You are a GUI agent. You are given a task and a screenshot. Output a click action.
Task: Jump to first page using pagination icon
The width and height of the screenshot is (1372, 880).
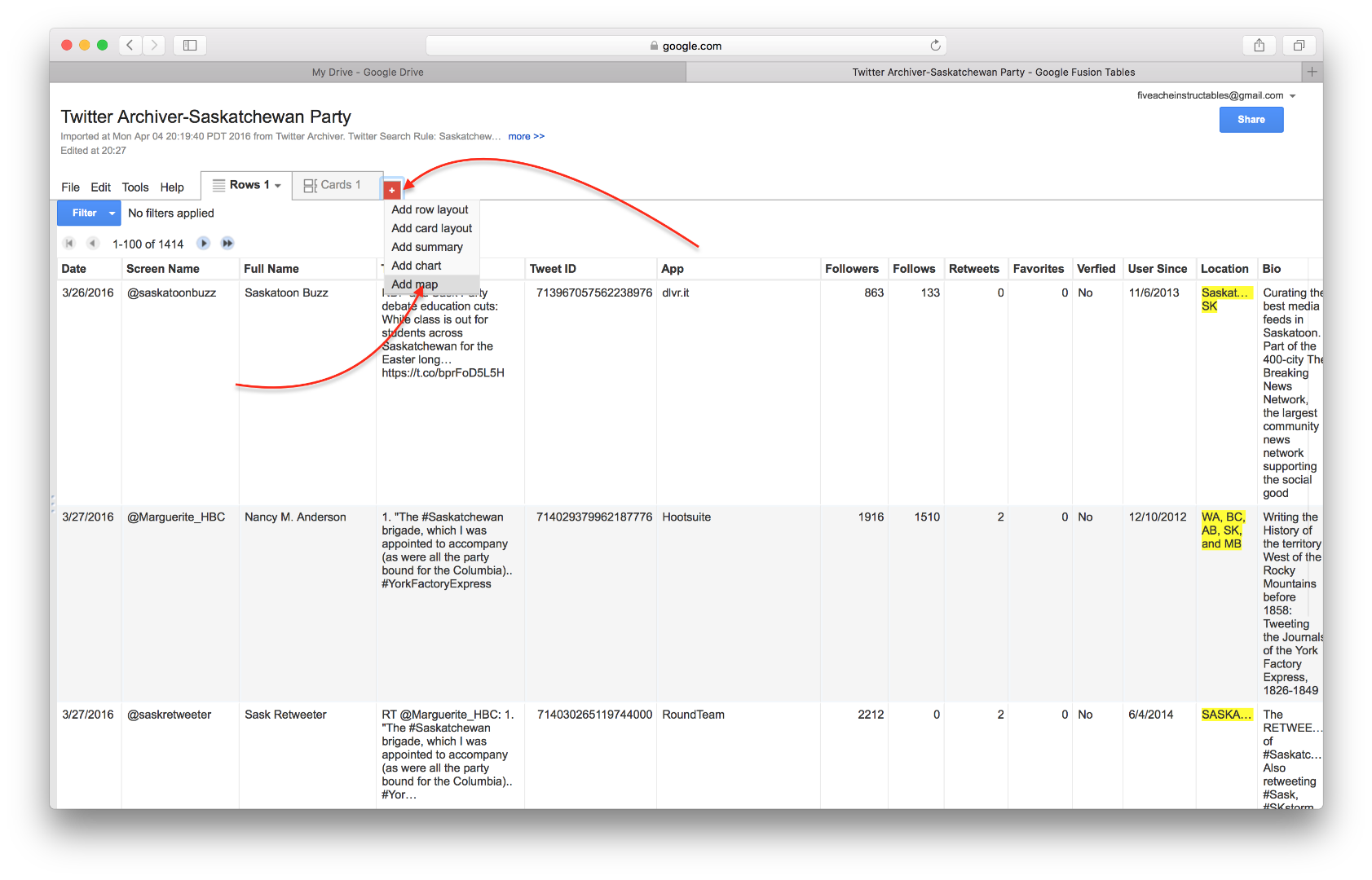click(68, 243)
